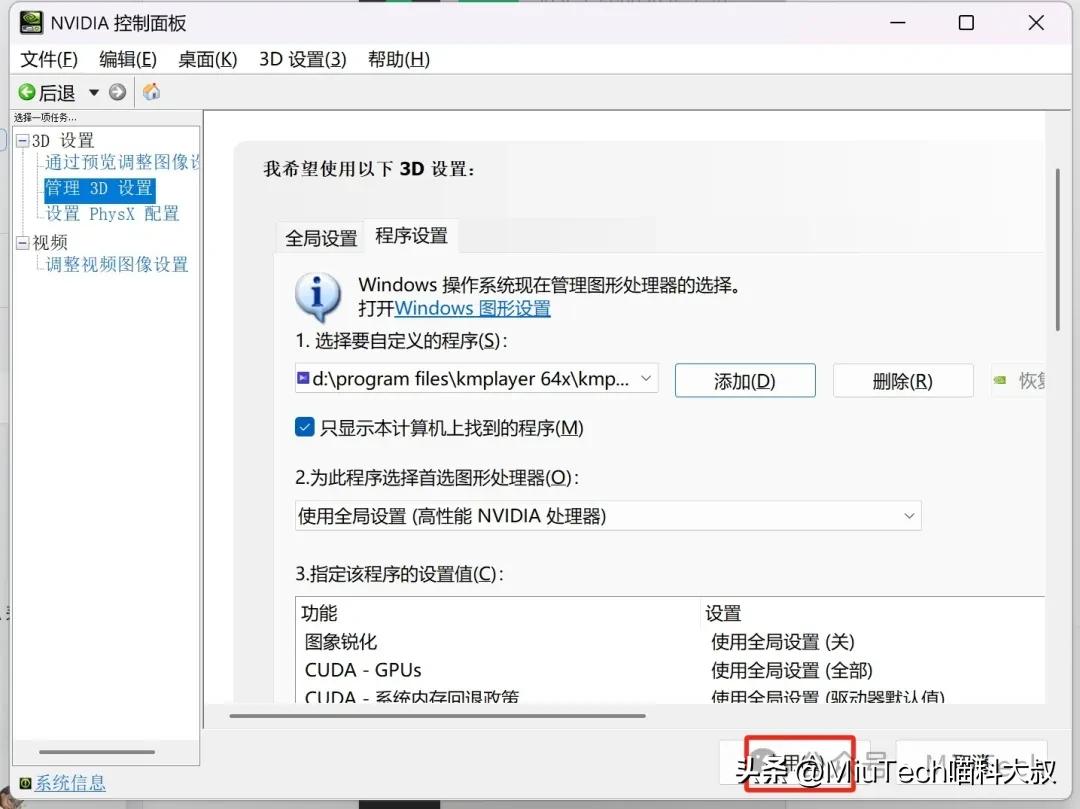
Task: Select 设置 PhysX 配置 tree item
Action: 112,214
